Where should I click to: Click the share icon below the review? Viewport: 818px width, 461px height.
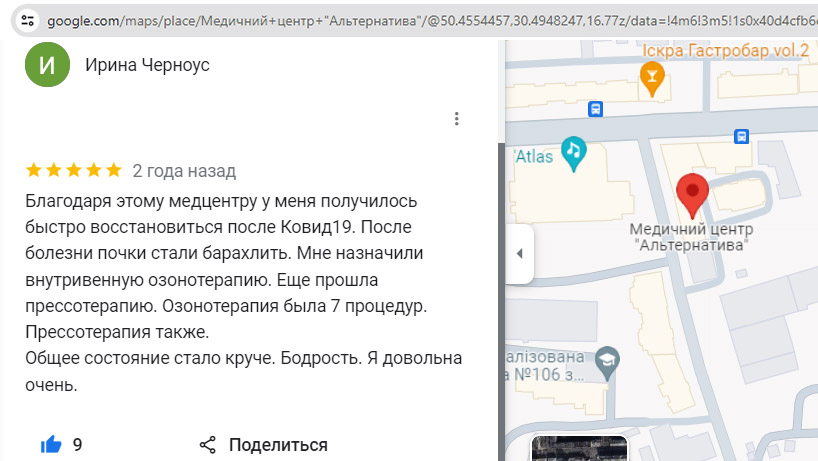coord(208,445)
